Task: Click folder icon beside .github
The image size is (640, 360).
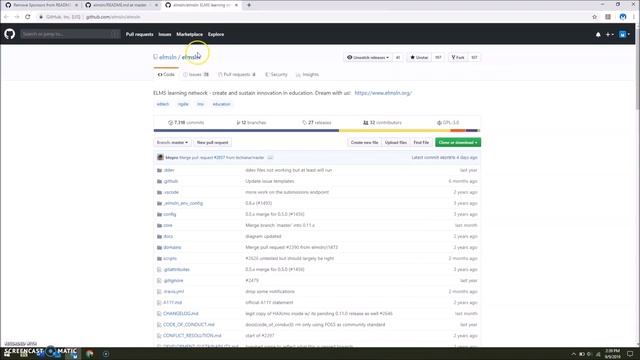Action: pyautogui.click(x=159, y=181)
